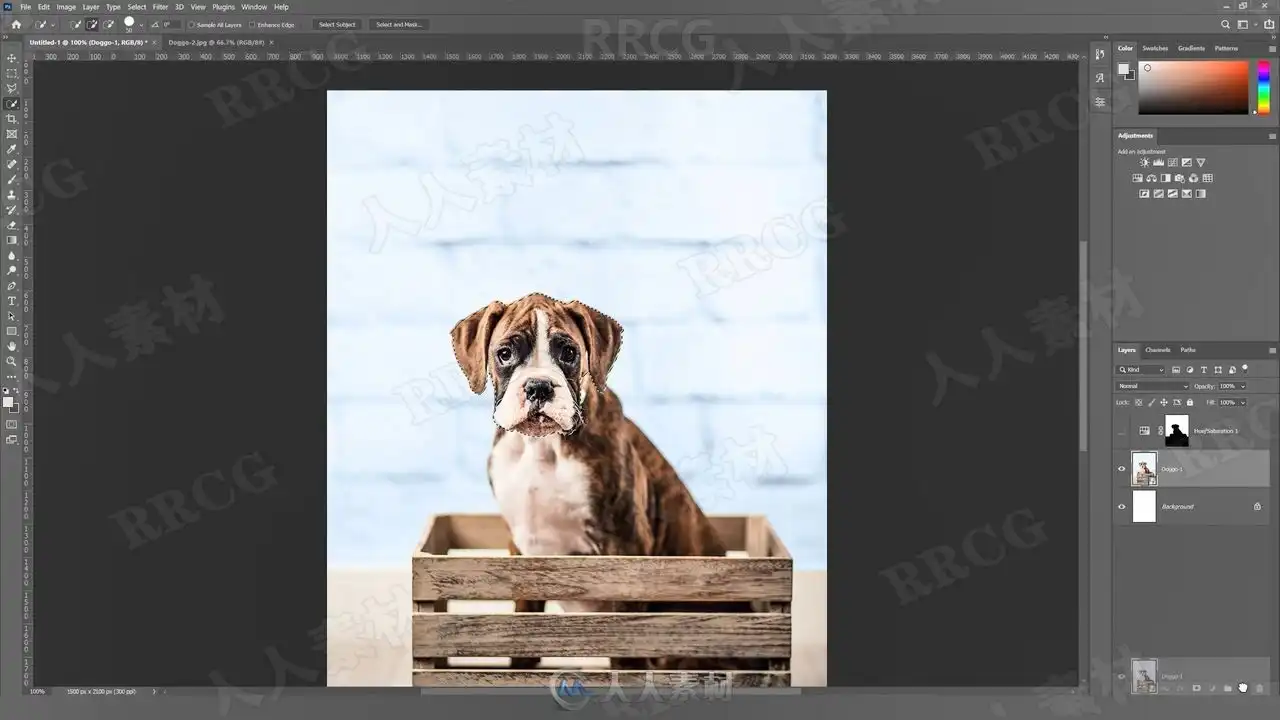Screen dimensions: 1280x720
Task: Add a Levels adjustment
Action: click(1158, 162)
